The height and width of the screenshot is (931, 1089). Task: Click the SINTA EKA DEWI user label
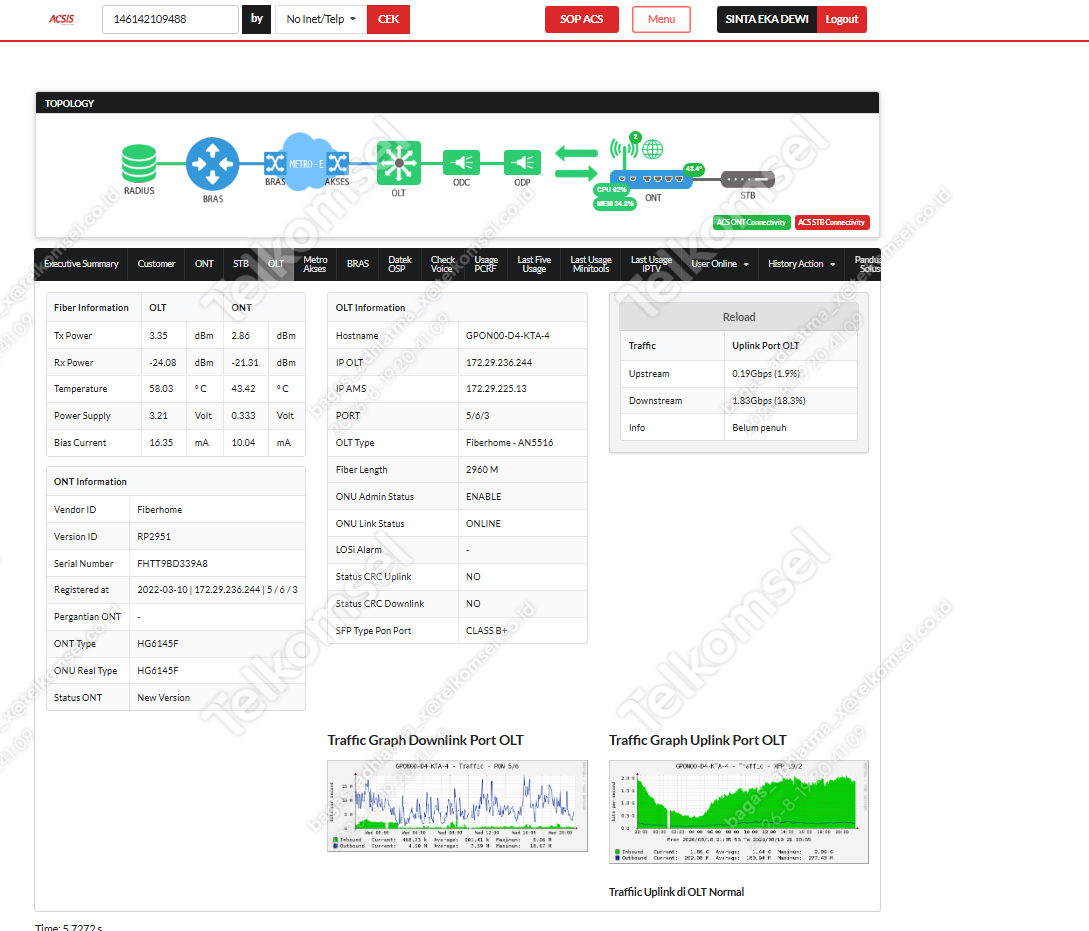click(767, 19)
